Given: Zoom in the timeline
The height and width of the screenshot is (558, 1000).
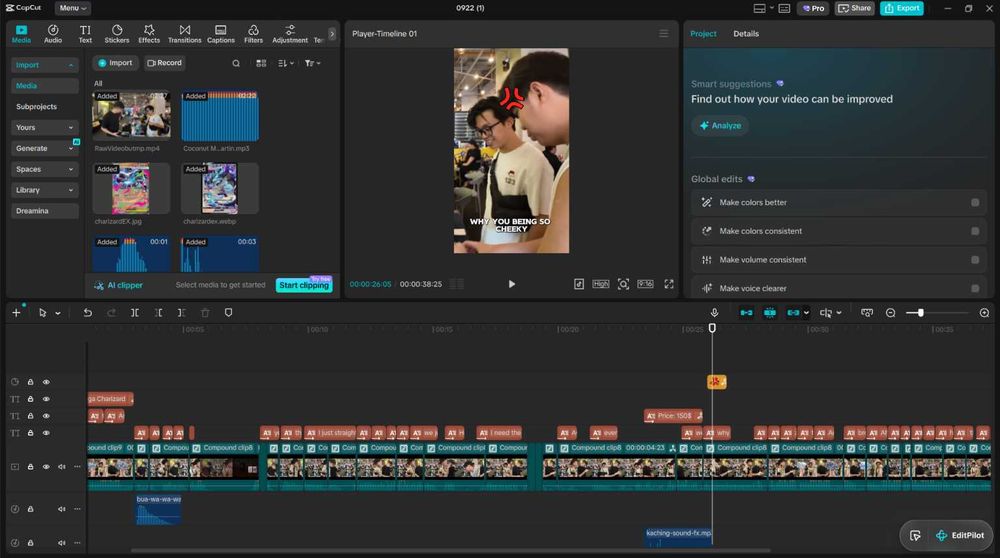Looking at the screenshot, I should [x=984, y=312].
